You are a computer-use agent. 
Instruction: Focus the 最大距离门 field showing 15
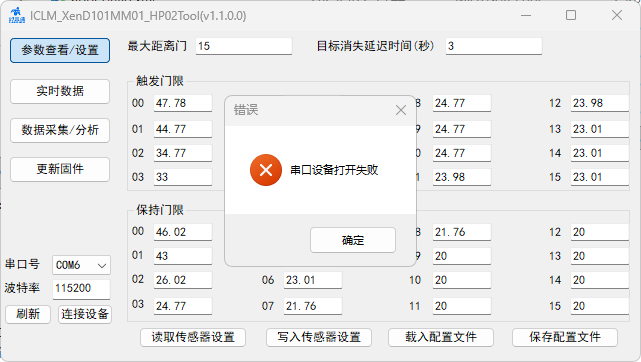point(244,46)
